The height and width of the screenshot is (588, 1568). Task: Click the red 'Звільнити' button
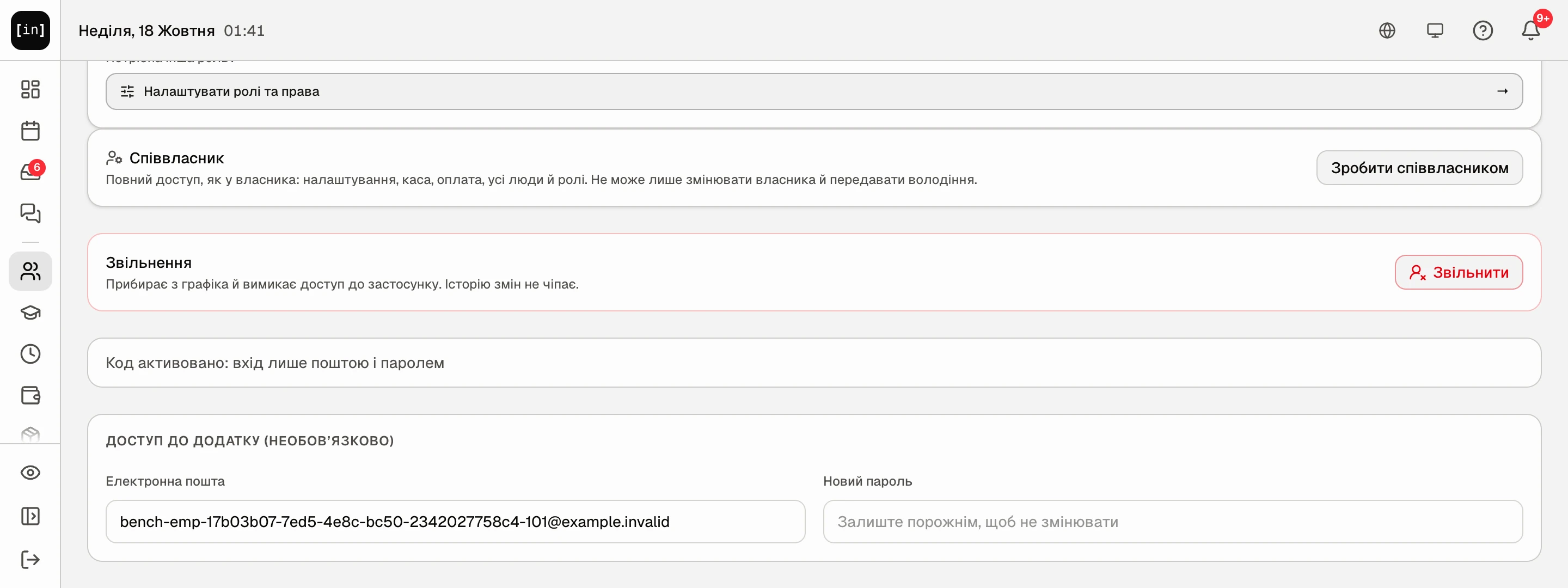pos(1459,272)
